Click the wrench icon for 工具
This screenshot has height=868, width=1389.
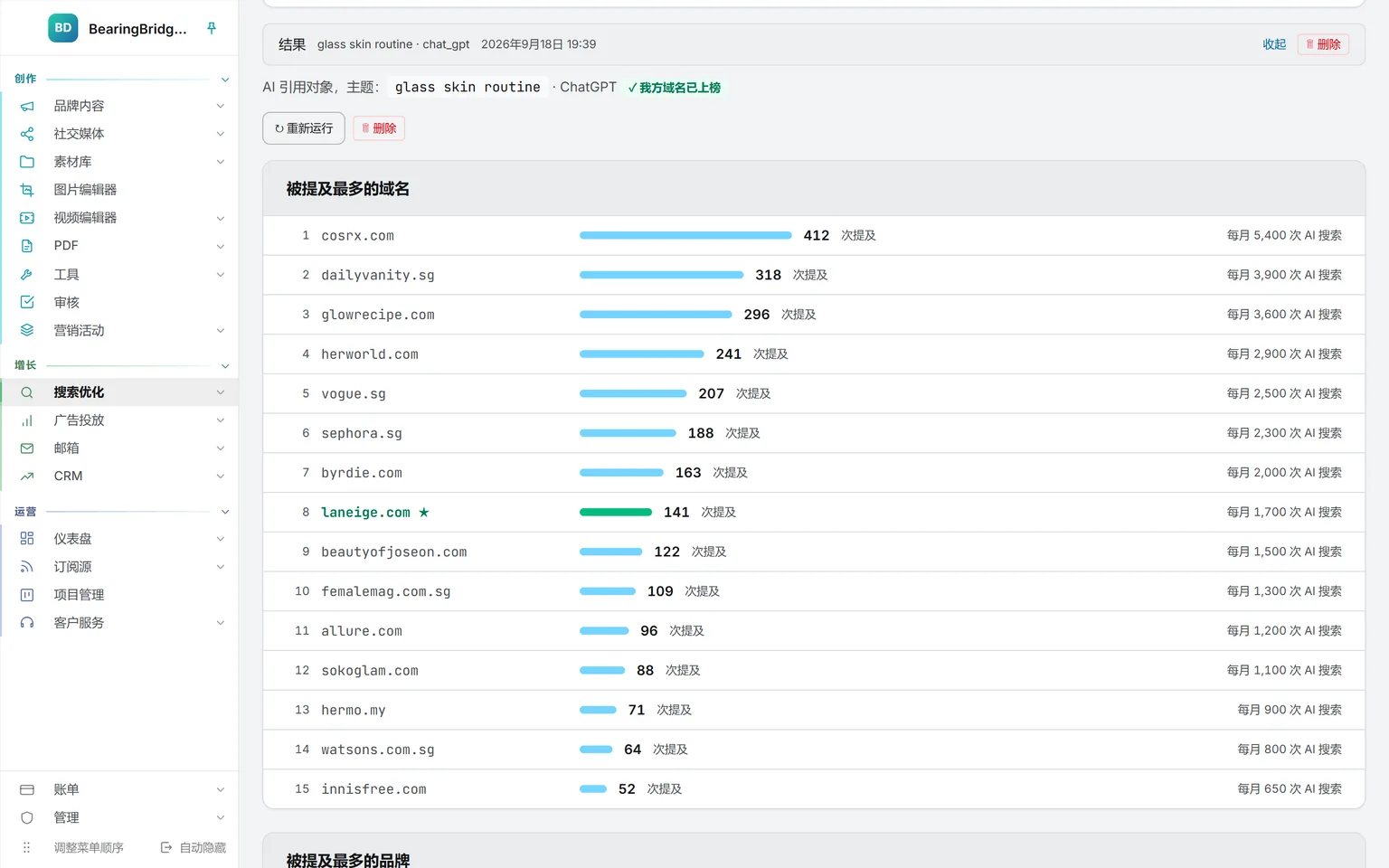pos(27,274)
